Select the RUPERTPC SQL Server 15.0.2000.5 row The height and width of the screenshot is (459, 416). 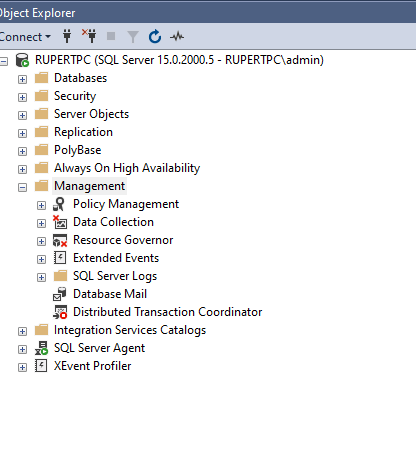point(179,60)
